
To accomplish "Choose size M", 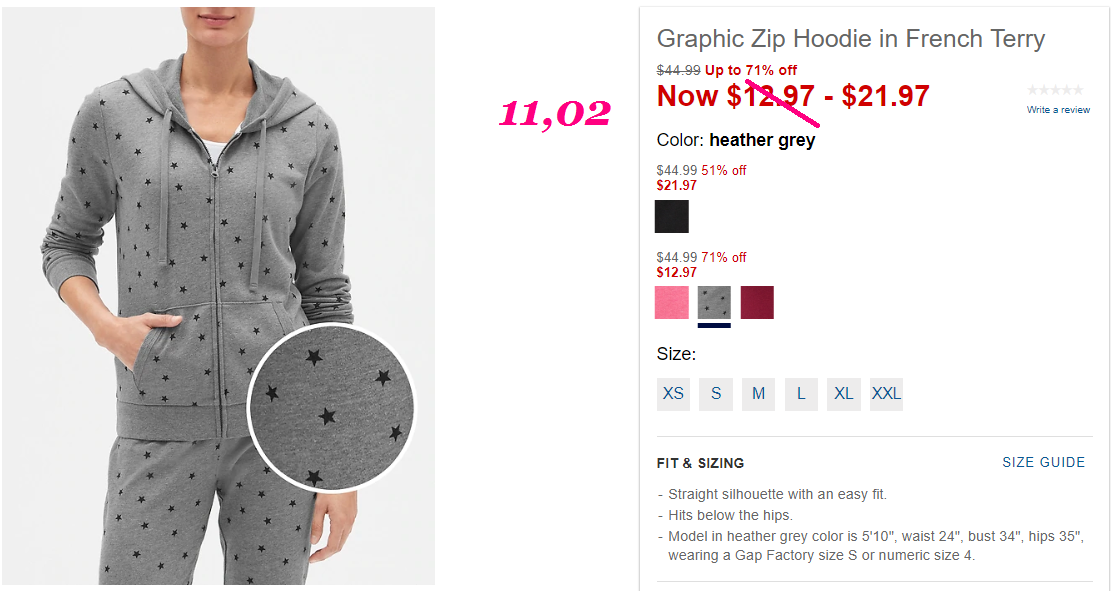I will pyautogui.click(x=759, y=394).
